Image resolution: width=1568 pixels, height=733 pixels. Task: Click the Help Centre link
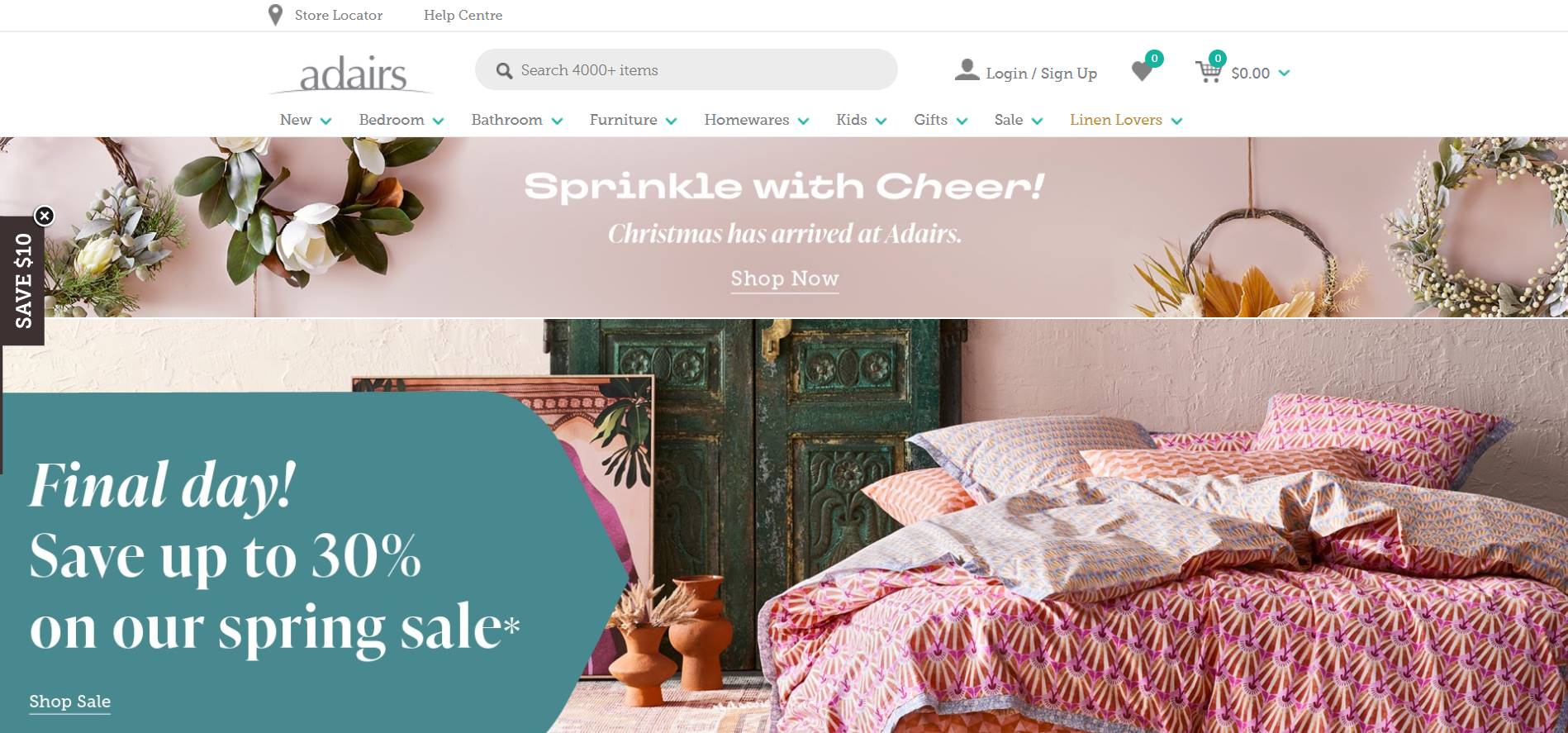click(463, 15)
